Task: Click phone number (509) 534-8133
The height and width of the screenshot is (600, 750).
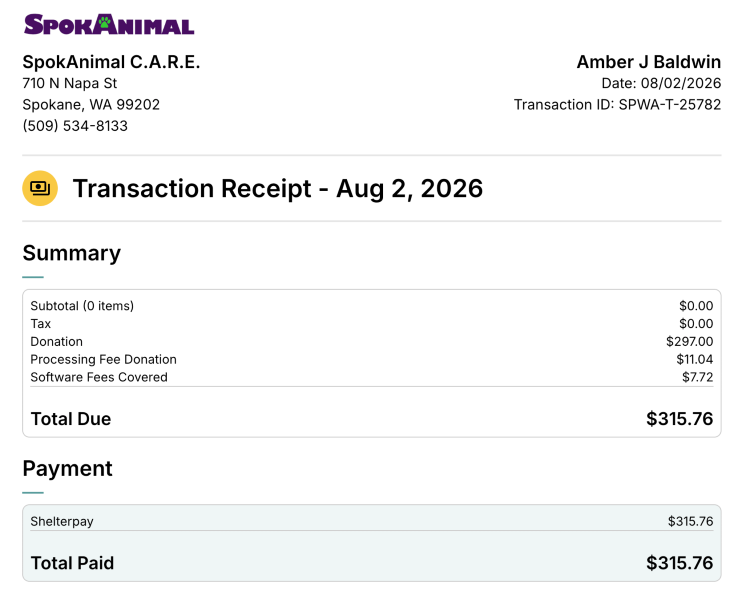Action: pos(75,126)
